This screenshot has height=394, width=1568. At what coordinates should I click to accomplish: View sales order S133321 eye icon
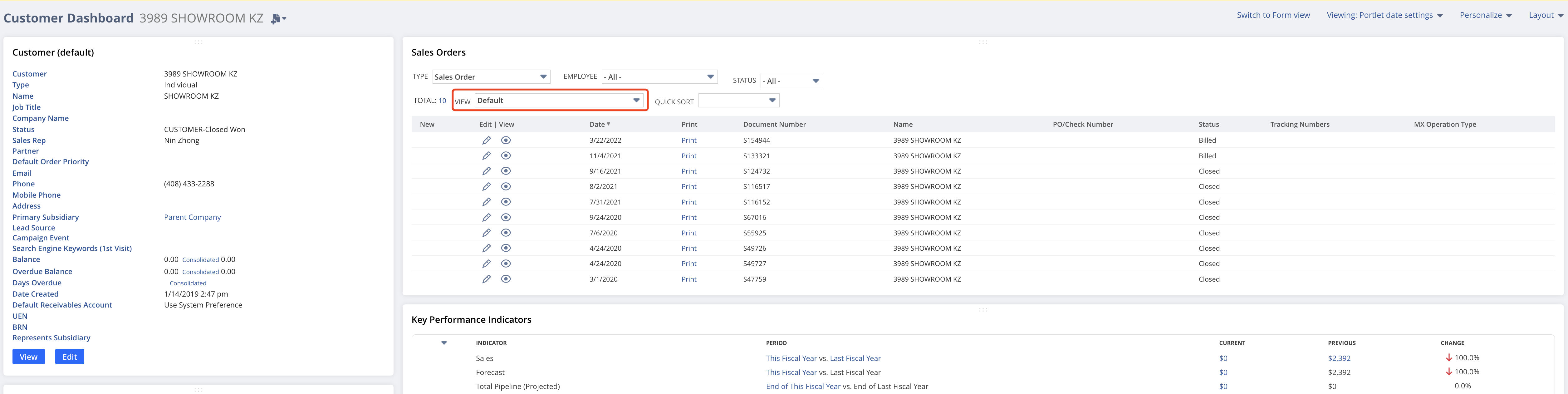click(x=506, y=156)
